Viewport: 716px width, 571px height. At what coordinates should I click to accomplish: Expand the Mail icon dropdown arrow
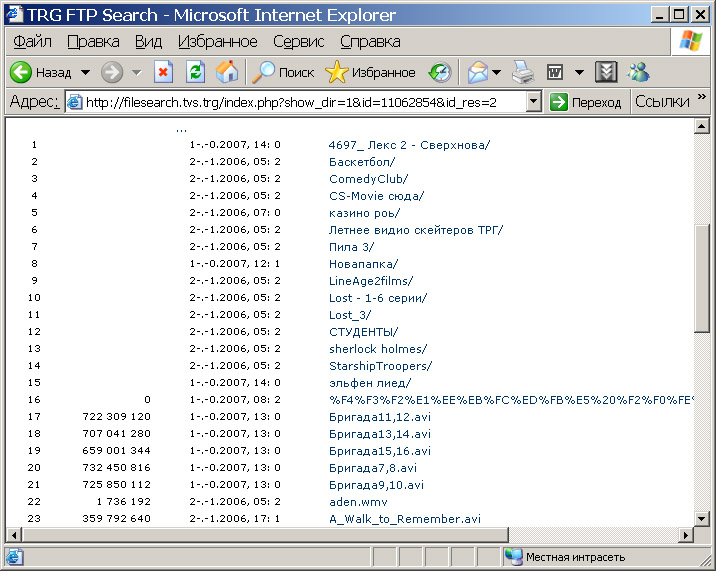pos(496,73)
